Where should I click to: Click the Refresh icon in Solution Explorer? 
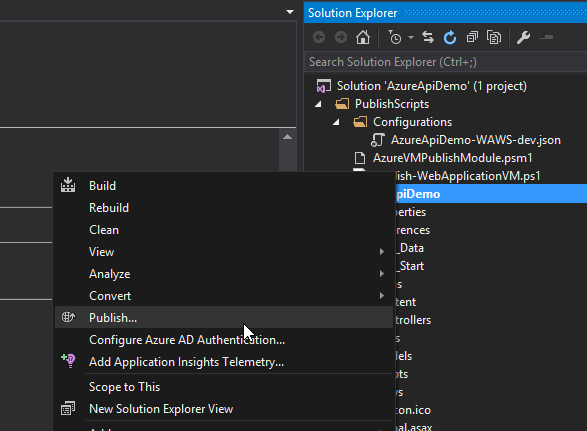pyautogui.click(x=450, y=37)
